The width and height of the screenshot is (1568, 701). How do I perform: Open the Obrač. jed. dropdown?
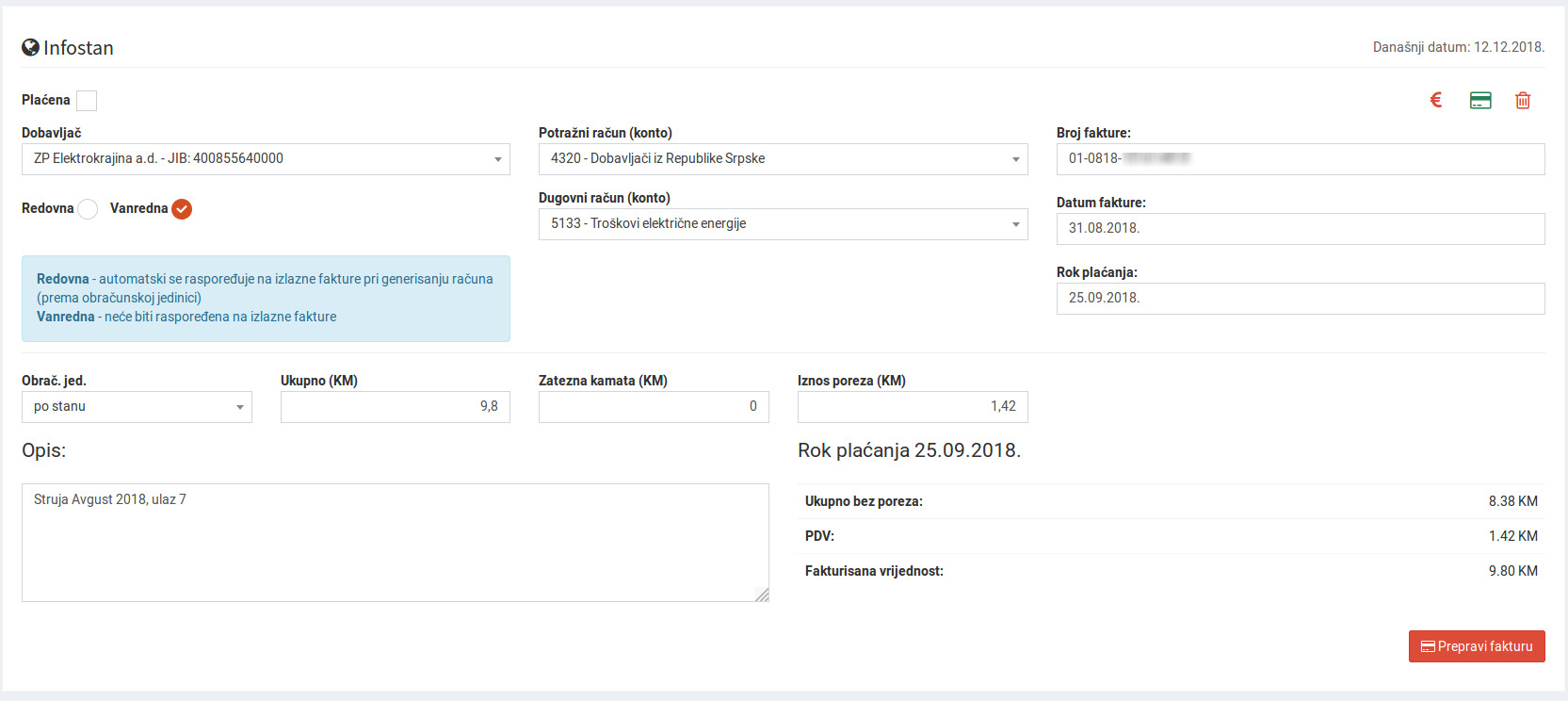coord(137,407)
